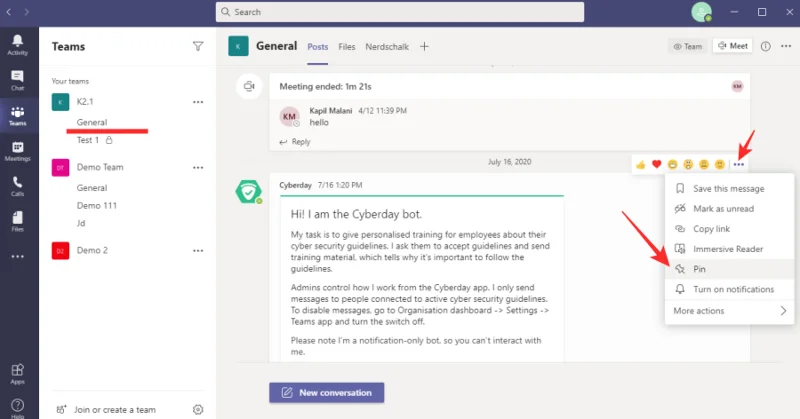Viewport: 800px width, 419px height.
Task: Click the Cyberday sender name
Action: click(x=295, y=185)
